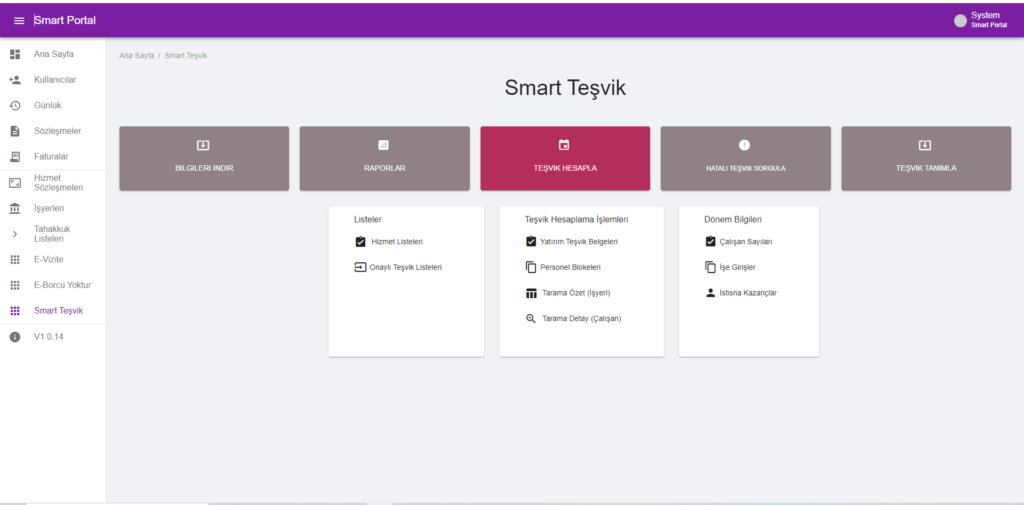
Task: Click the Ana Sayfa dashboard icon
Action: [x=15, y=54]
